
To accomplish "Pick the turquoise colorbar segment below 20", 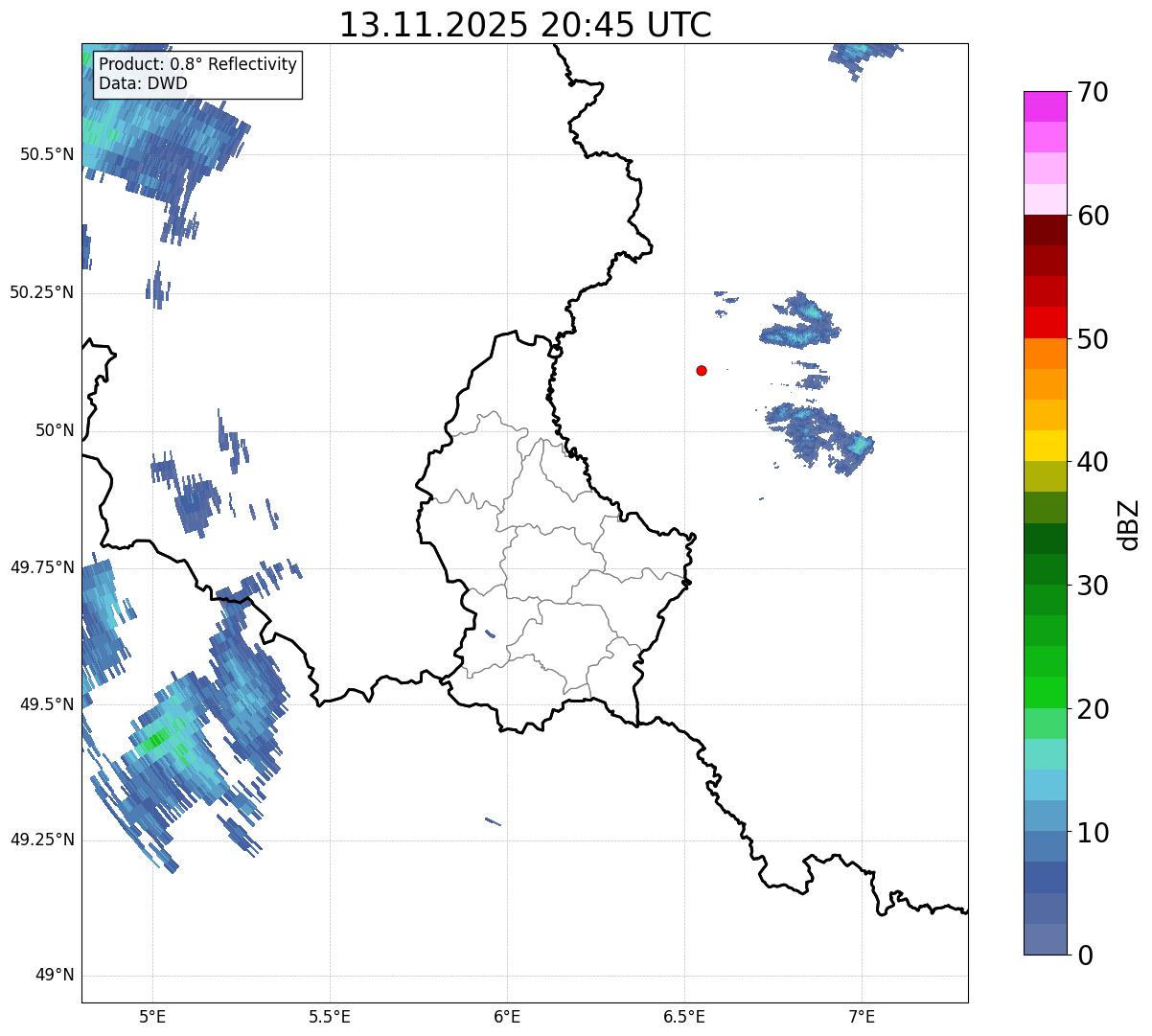I will pos(1045,754).
